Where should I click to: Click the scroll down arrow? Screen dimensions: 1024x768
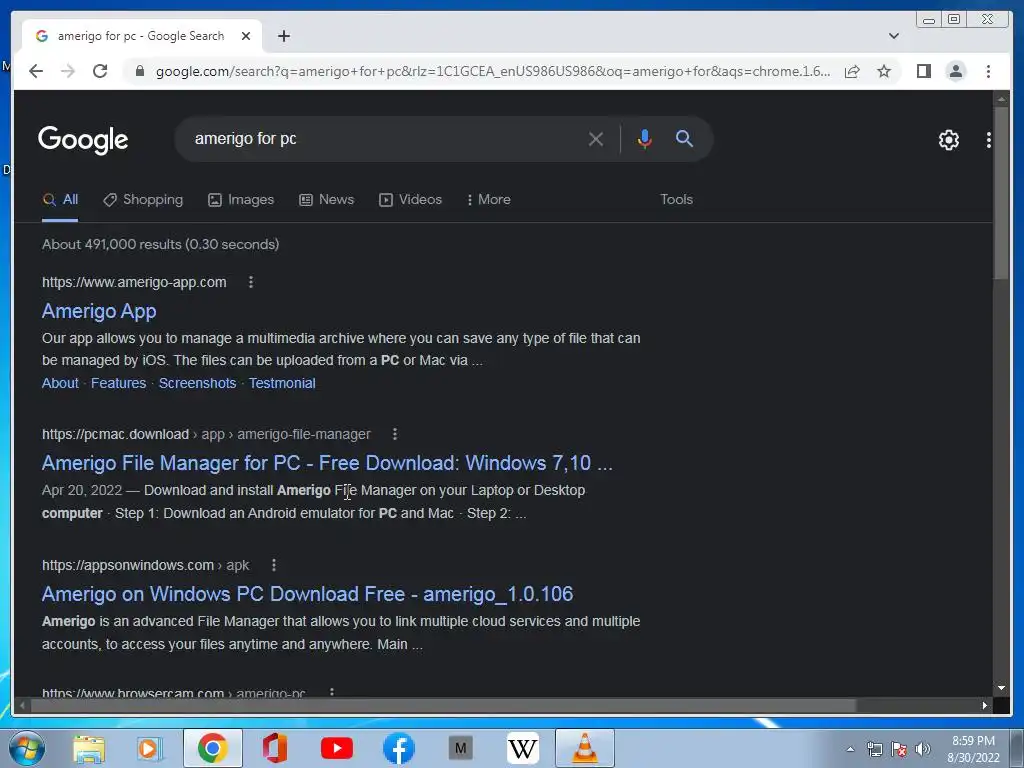point(1000,688)
